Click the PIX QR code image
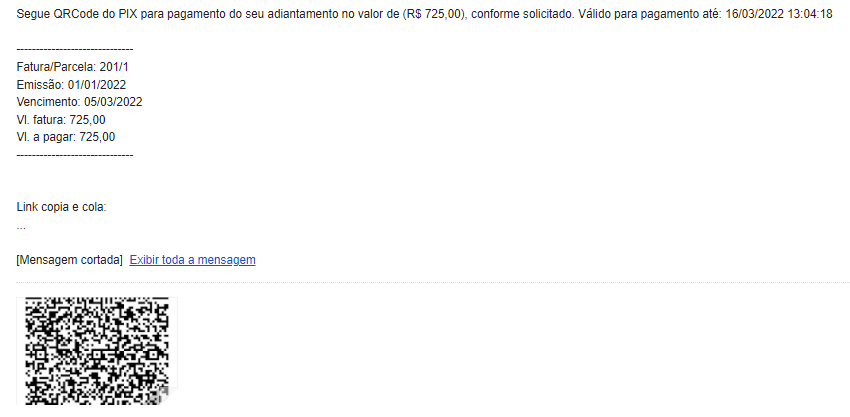 coord(97,351)
